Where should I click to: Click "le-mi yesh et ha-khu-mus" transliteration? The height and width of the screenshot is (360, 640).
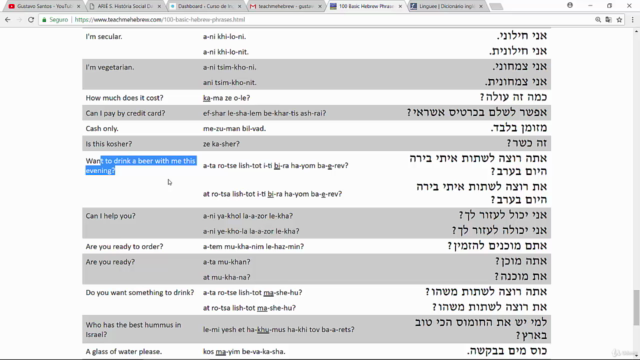(x=279, y=329)
